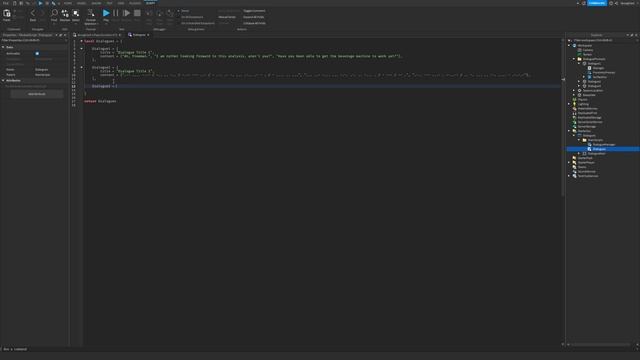The height and width of the screenshot is (360, 640).
Task: Click the Stop playback icon
Action: pos(137,13)
